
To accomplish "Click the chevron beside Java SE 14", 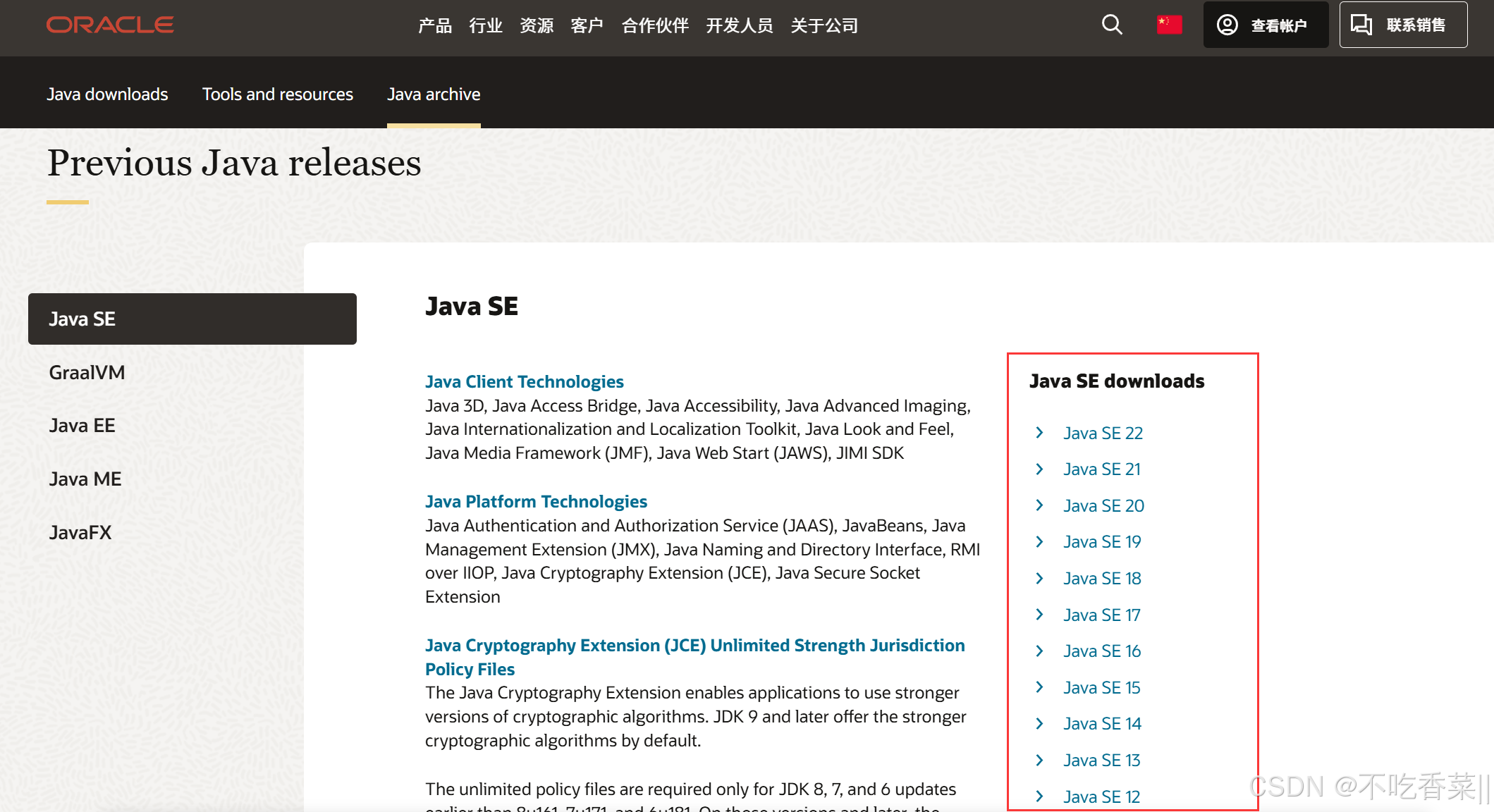I will point(1039,723).
